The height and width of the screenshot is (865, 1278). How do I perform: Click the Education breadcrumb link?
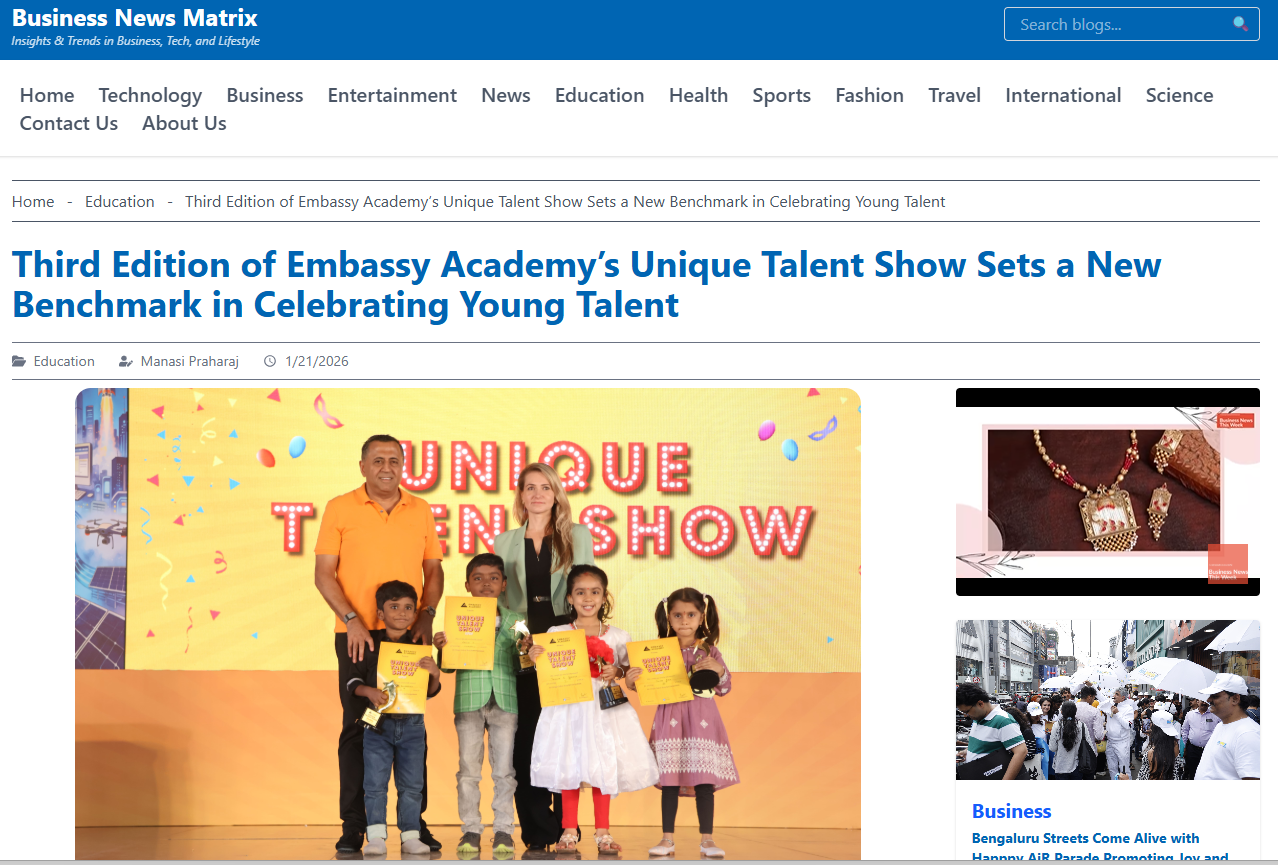point(120,201)
